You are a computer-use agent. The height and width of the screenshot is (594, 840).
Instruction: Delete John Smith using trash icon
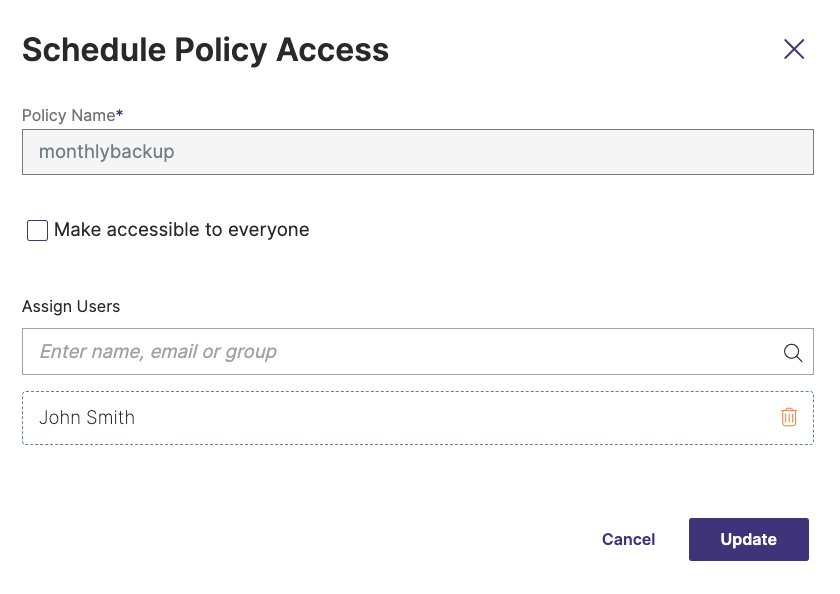point(789,417)
